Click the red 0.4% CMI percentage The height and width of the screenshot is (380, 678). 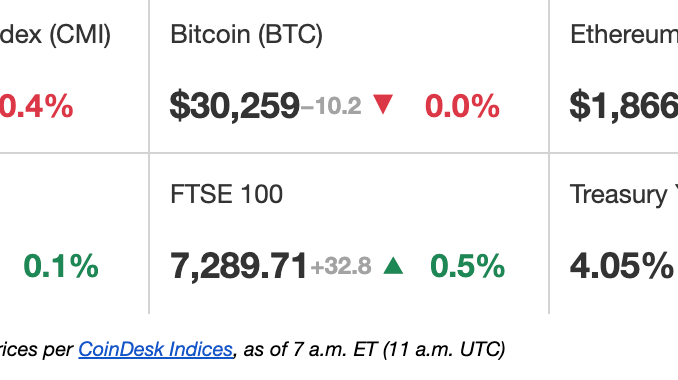36,106
